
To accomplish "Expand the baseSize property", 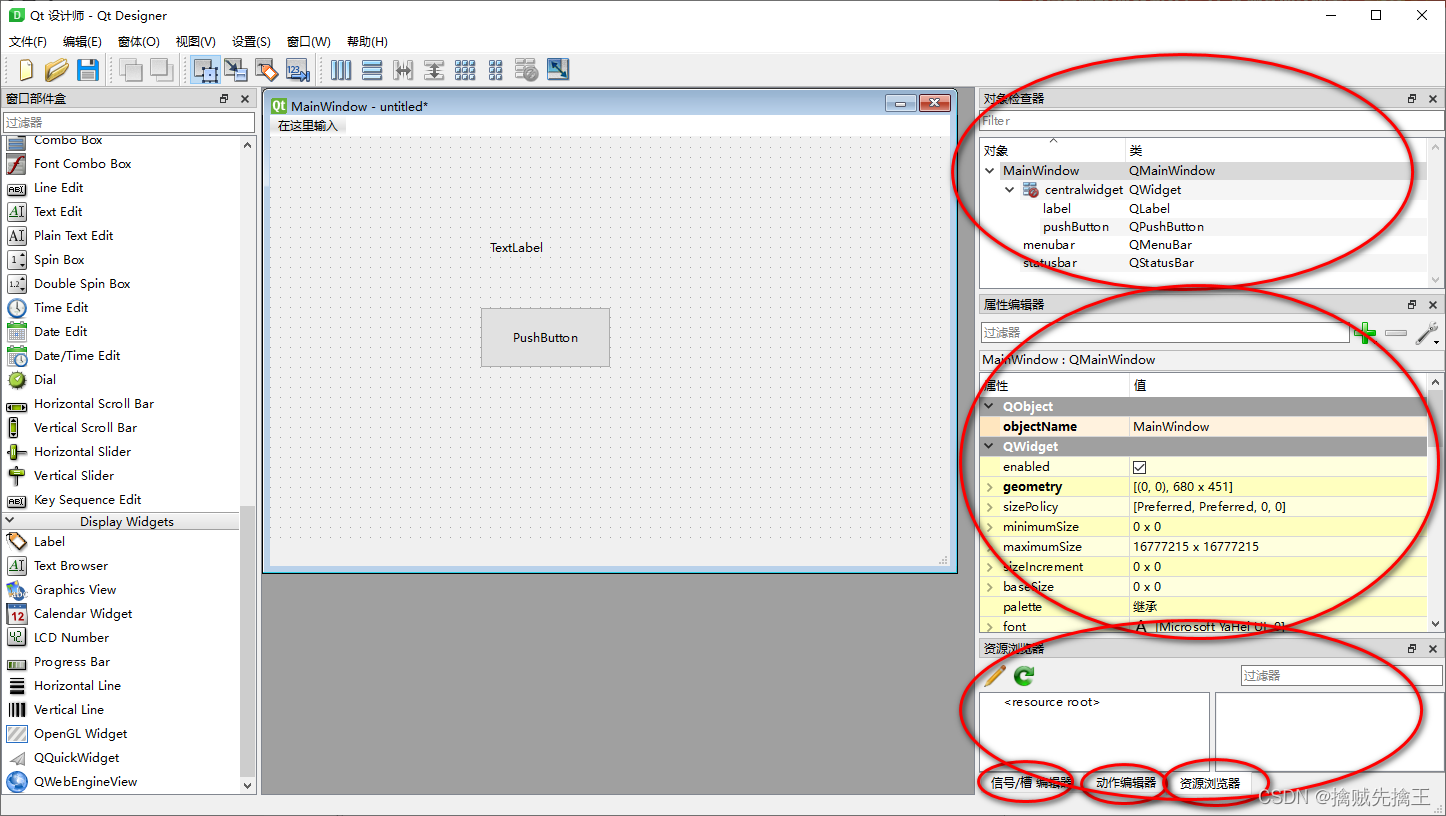I will 990,587.
